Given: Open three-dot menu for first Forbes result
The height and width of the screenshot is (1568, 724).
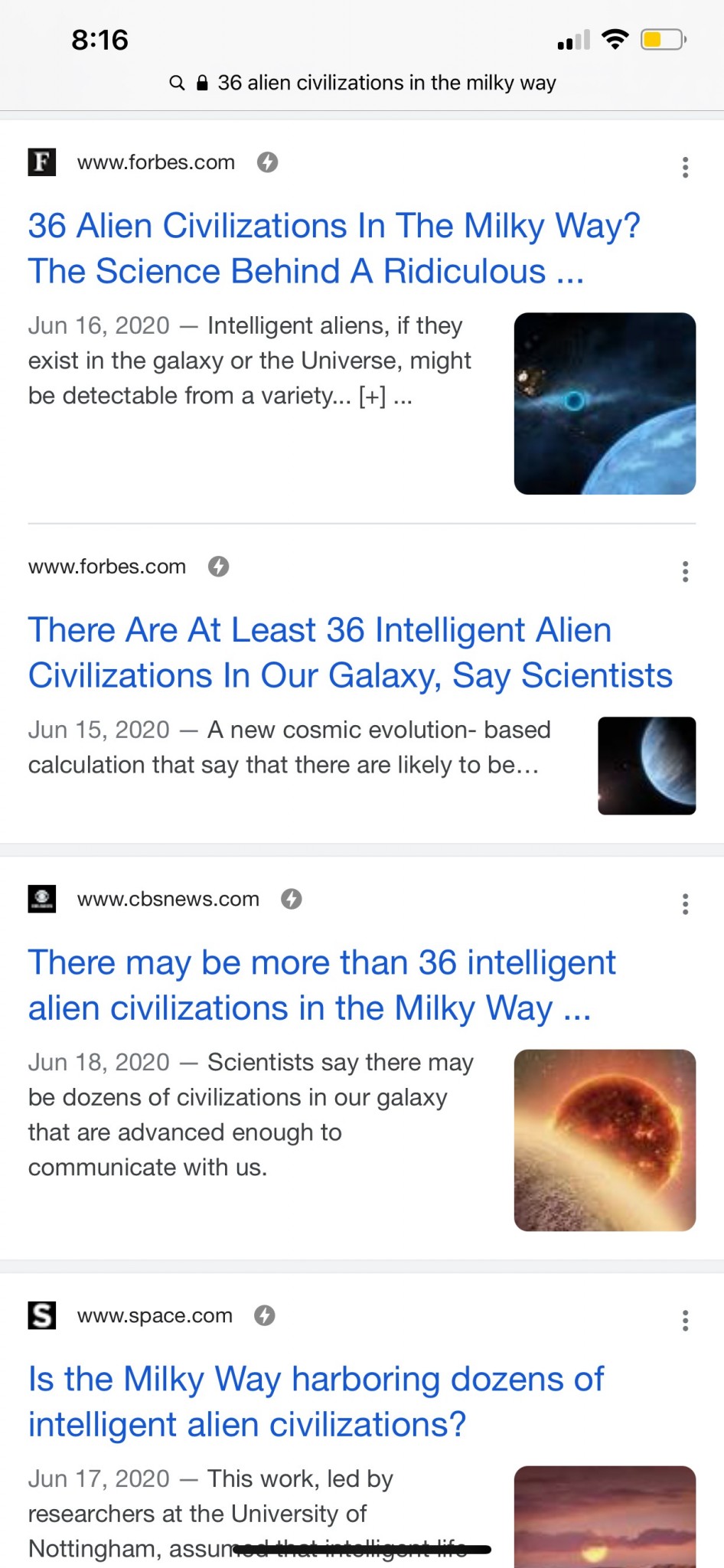Looking at the screenshot, I should point(685,167).
